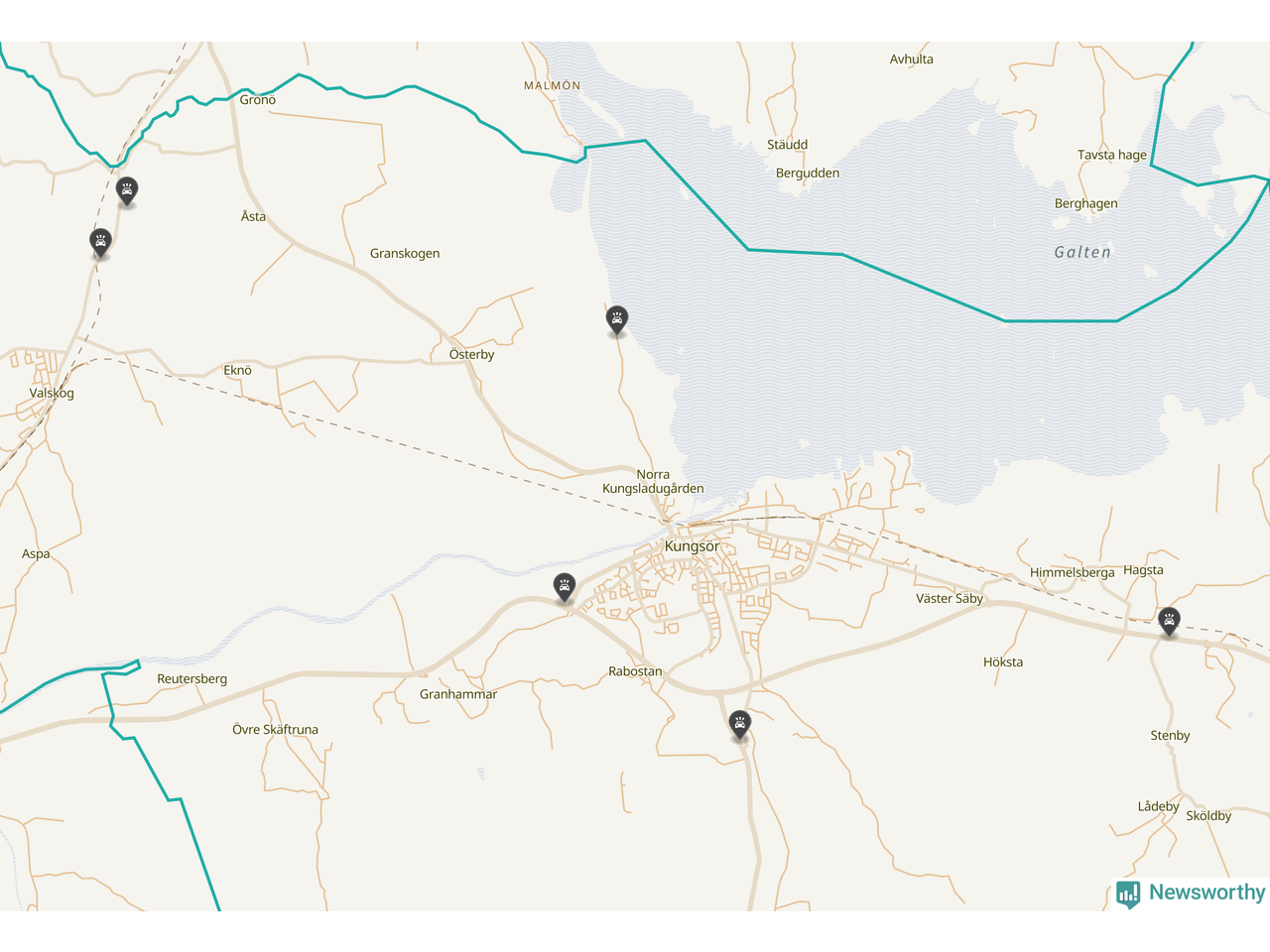Viewport: 1270px width, 952px height.
Task: Open the Newsworthy text link
Action: coord(1206,892)
